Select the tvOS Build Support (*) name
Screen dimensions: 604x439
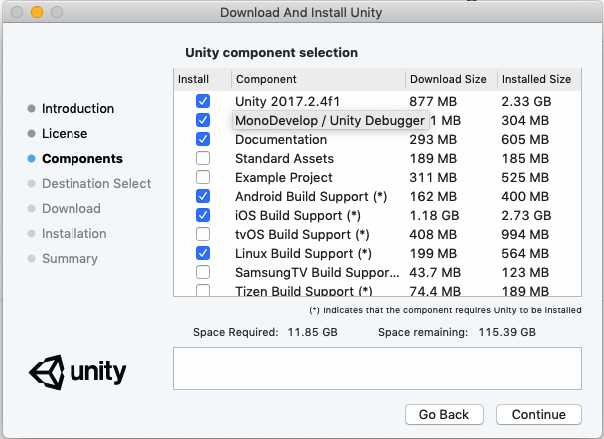pos(302,235)
